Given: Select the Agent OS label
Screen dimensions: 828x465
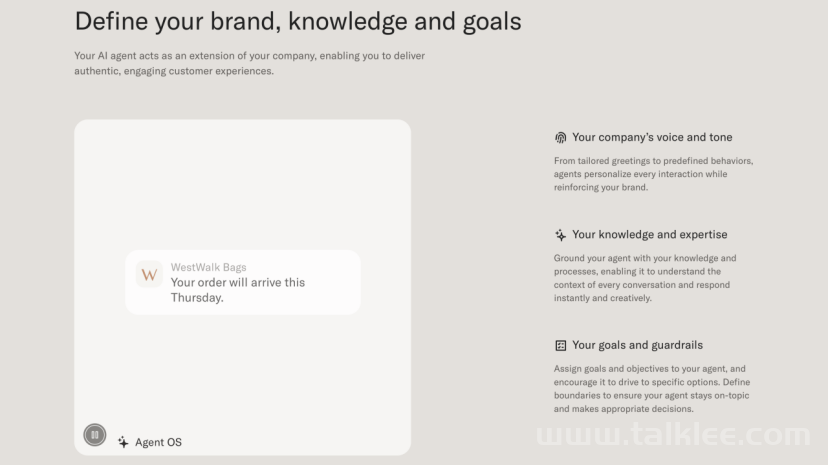Looking at the screenshot, I should [x=158, y=442].
